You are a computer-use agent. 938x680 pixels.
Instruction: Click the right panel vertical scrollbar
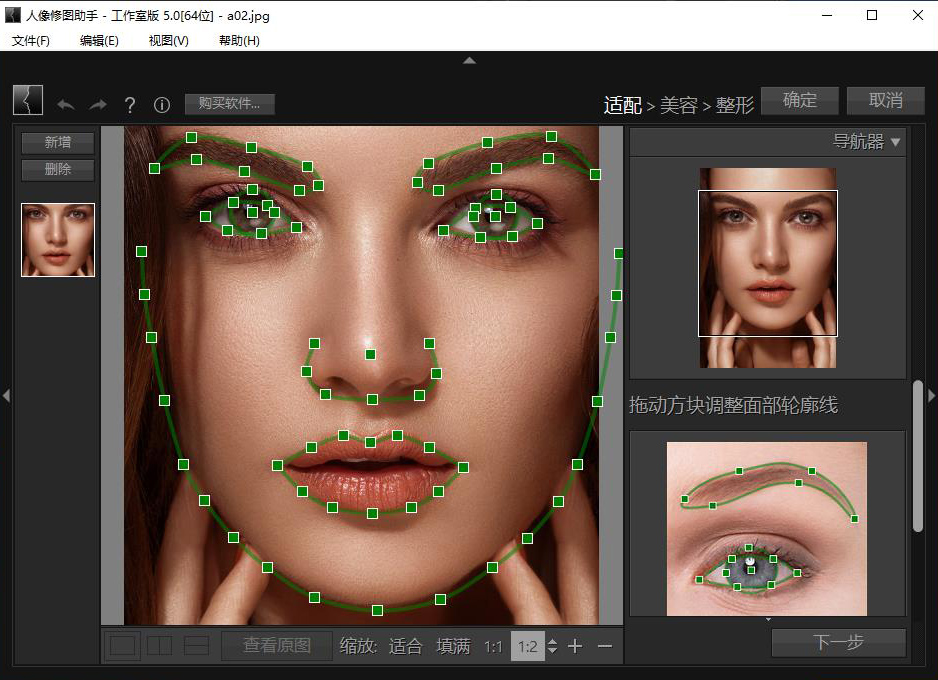(x=918, y=455)
